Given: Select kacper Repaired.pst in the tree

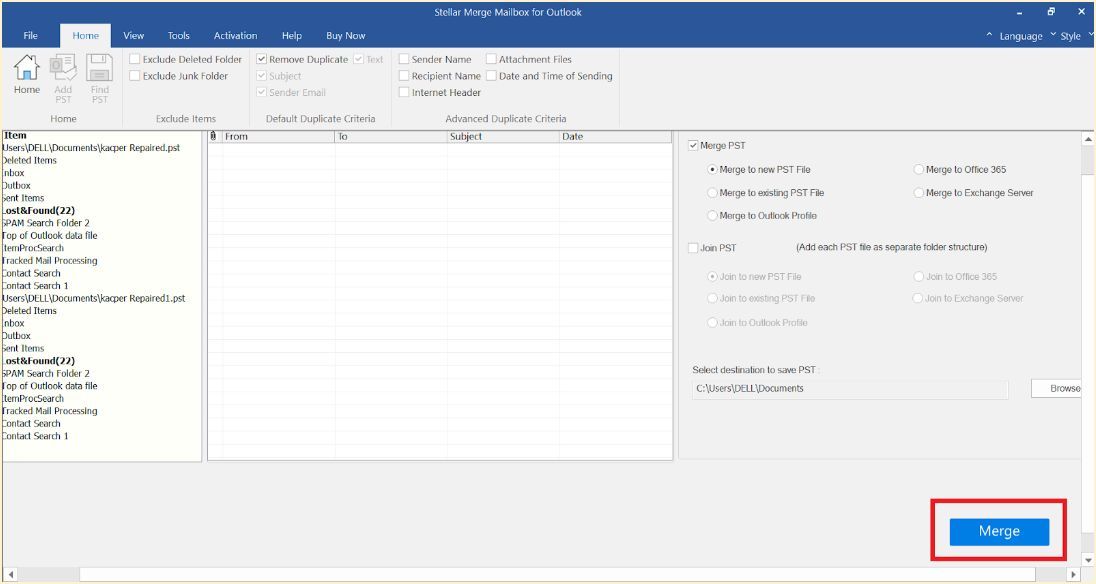Looking at the screenshot, I should pos(91,147).
